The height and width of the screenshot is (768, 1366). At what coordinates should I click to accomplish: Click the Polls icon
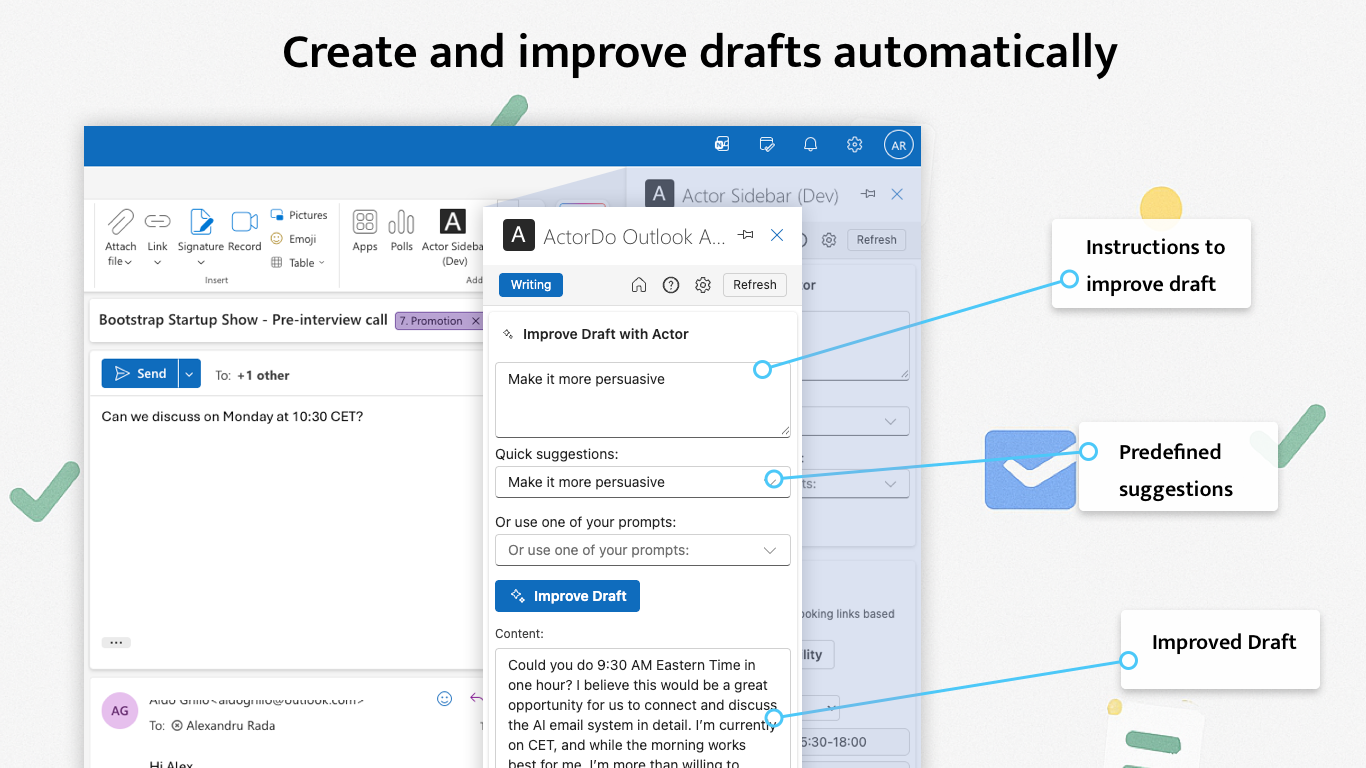point(401,232)
